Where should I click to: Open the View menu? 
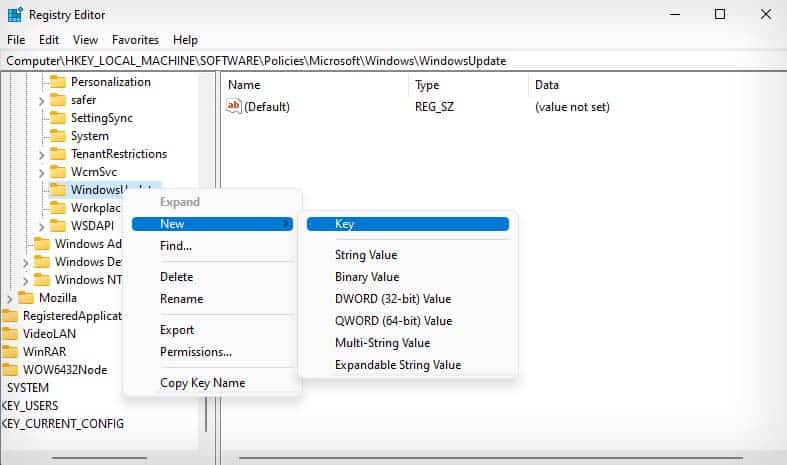coord(85,40)
